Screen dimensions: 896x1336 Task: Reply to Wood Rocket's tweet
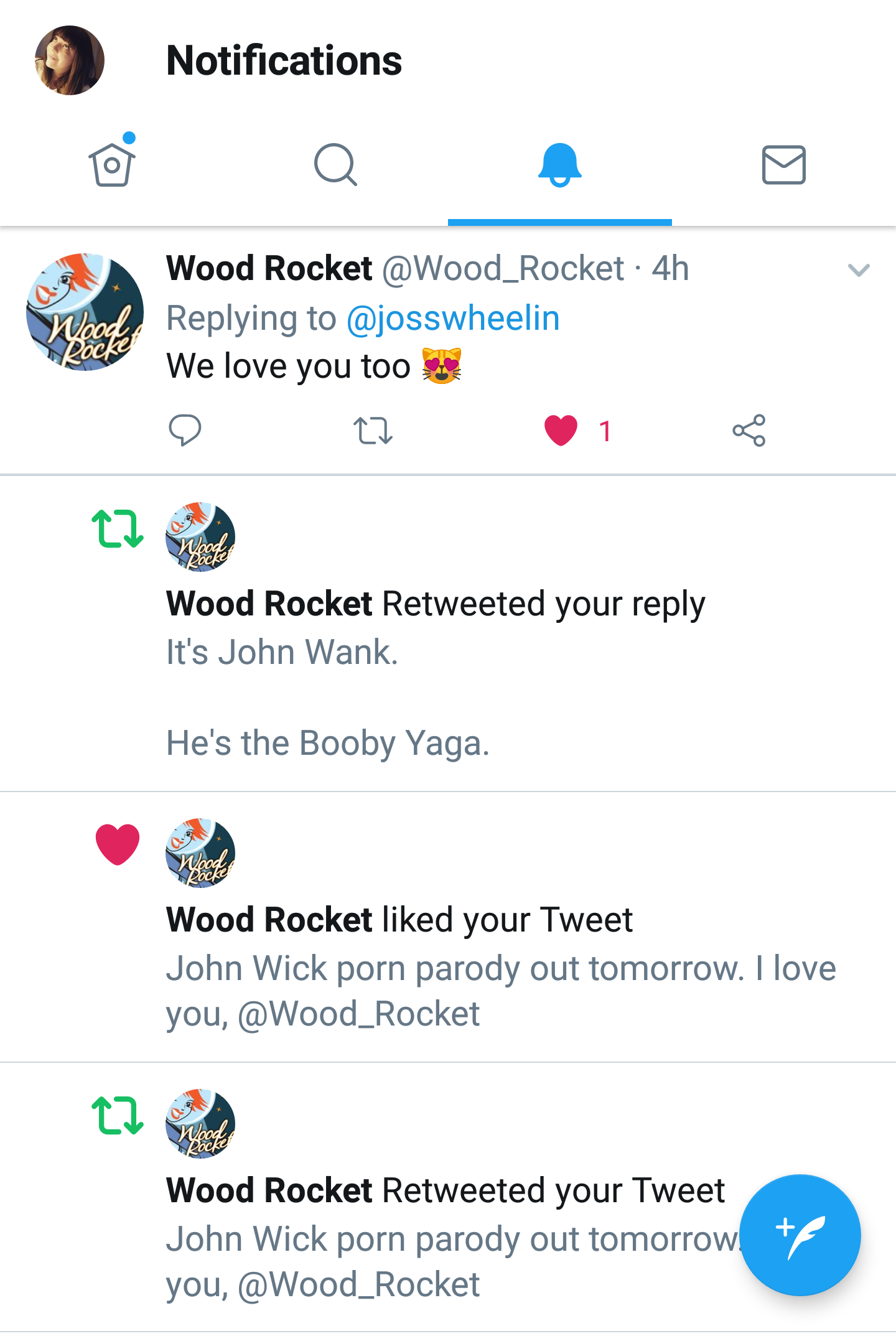[185, 430]
